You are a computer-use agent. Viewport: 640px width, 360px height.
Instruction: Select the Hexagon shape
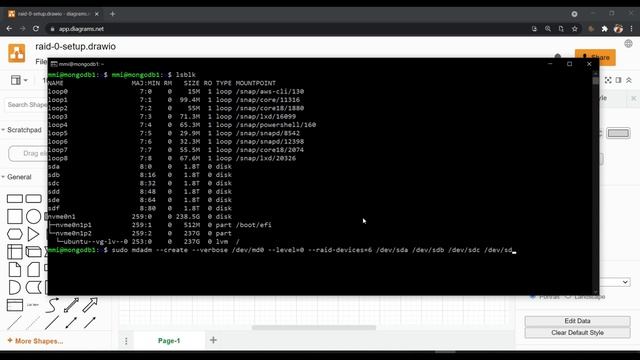click(x=15, y=234)
